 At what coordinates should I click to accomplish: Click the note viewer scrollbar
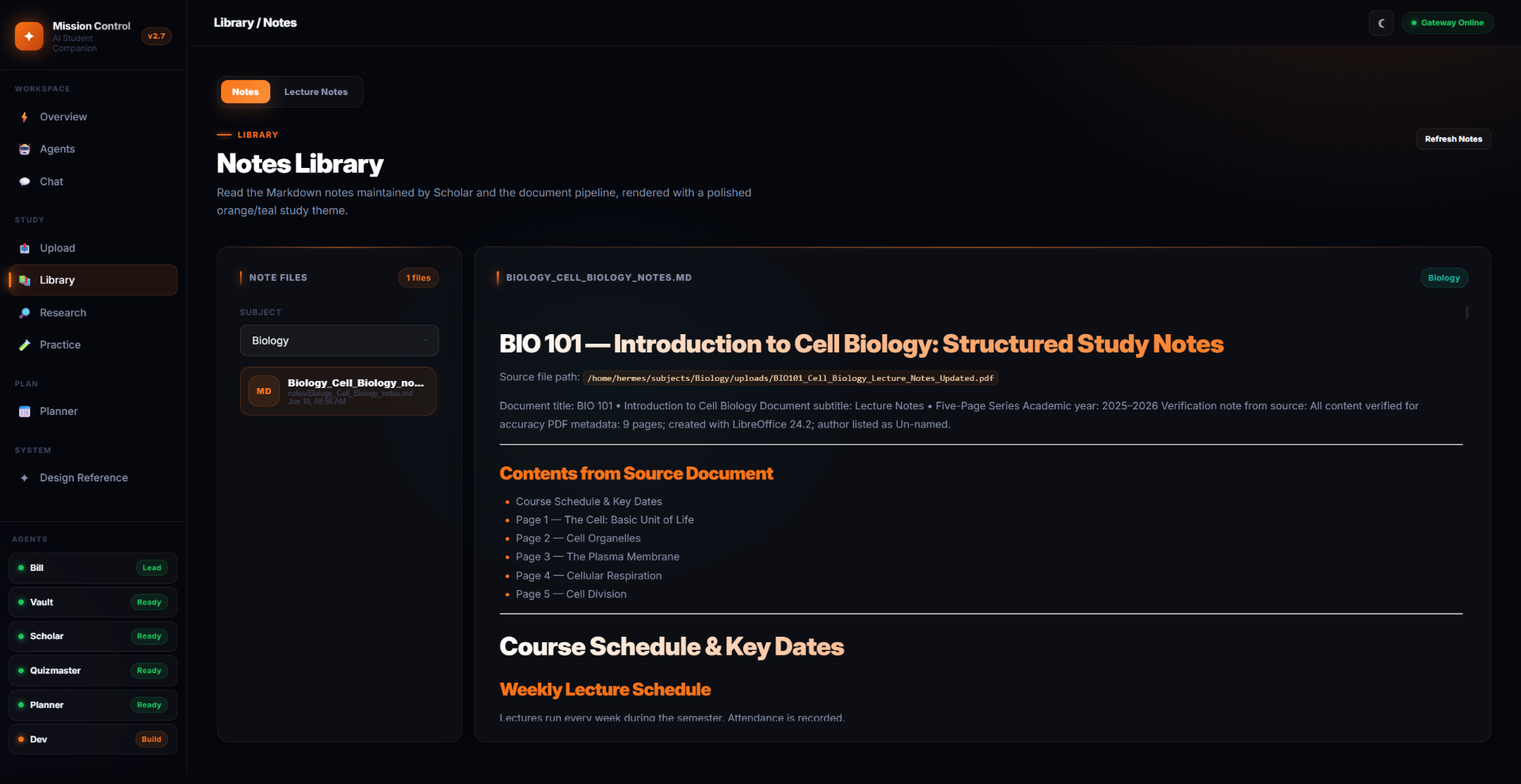pyautogui.click(x=1467, y=312)
